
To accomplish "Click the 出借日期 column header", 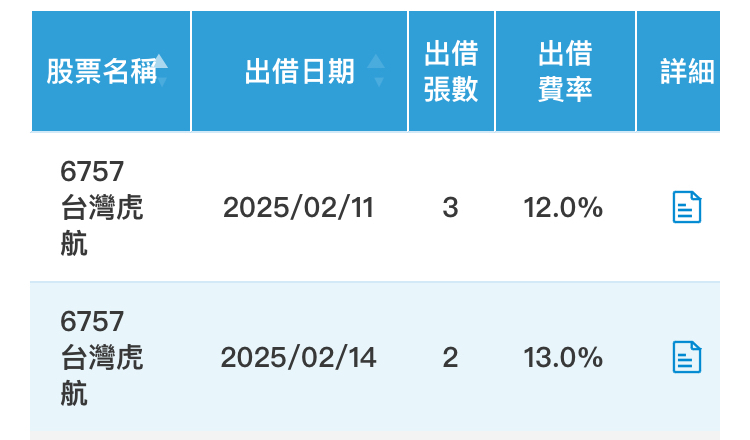I will point(299,72).
